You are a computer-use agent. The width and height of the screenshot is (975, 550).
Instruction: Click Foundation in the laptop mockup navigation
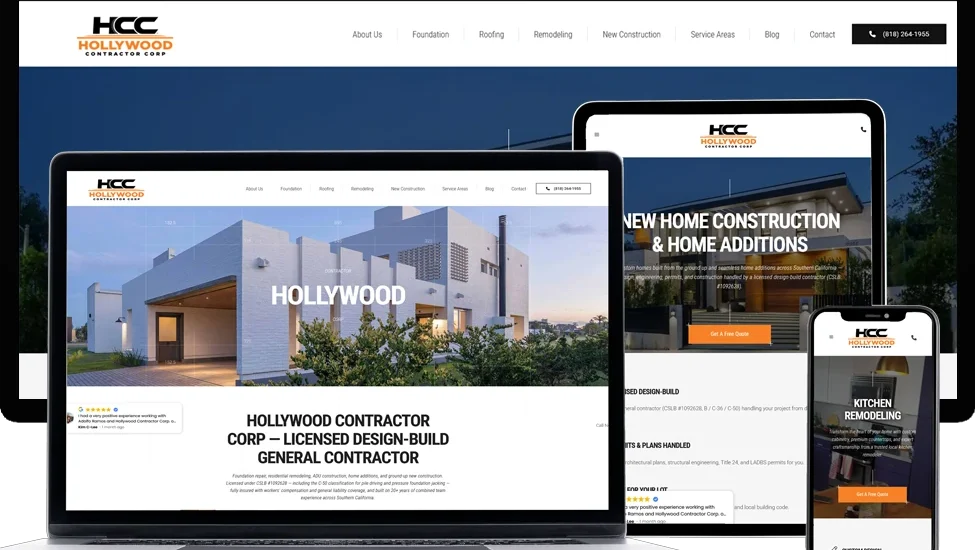pos(291,189)
